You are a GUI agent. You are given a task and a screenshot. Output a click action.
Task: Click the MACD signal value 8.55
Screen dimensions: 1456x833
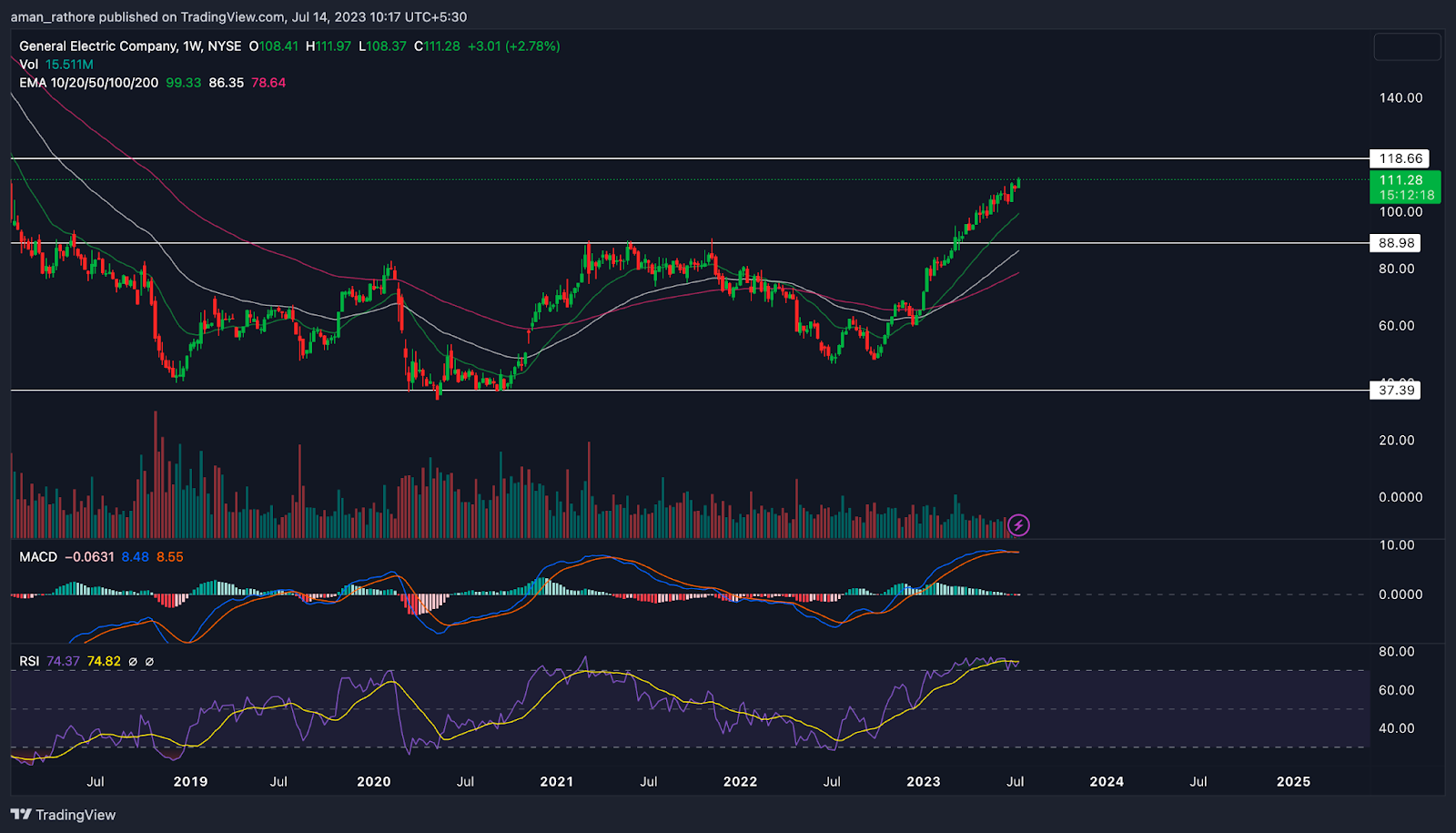point(169,556)
